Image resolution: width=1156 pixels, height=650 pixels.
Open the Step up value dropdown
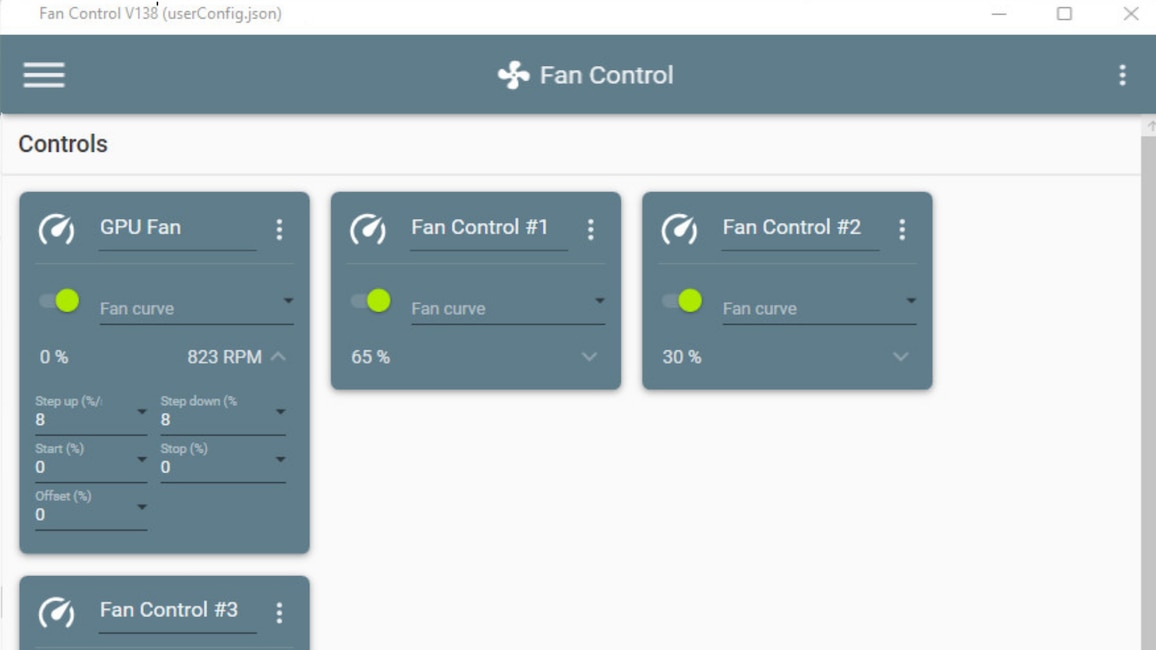(x=142, y=412)
